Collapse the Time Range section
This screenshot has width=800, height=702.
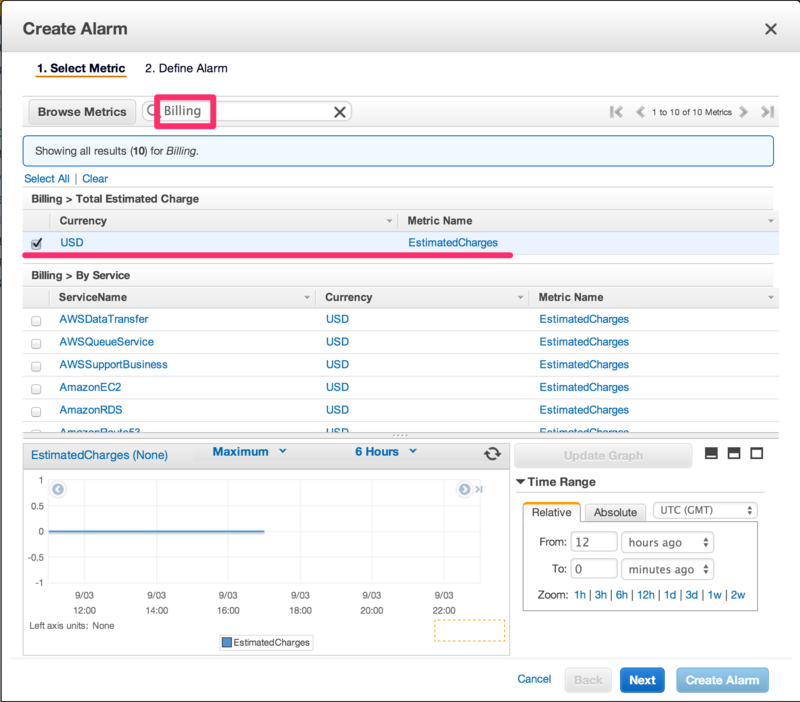520,482
